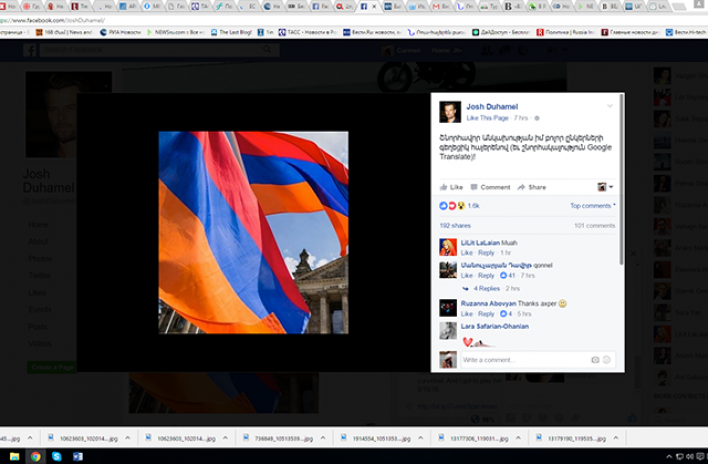Open the 192 shares link
The height and width of the screenshot is (464, 708).
pyautogui.click(x=455, y=225)
